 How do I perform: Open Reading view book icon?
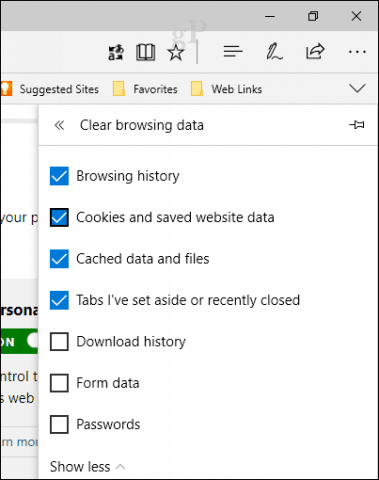pyautogui.click(x=146, y=52)
